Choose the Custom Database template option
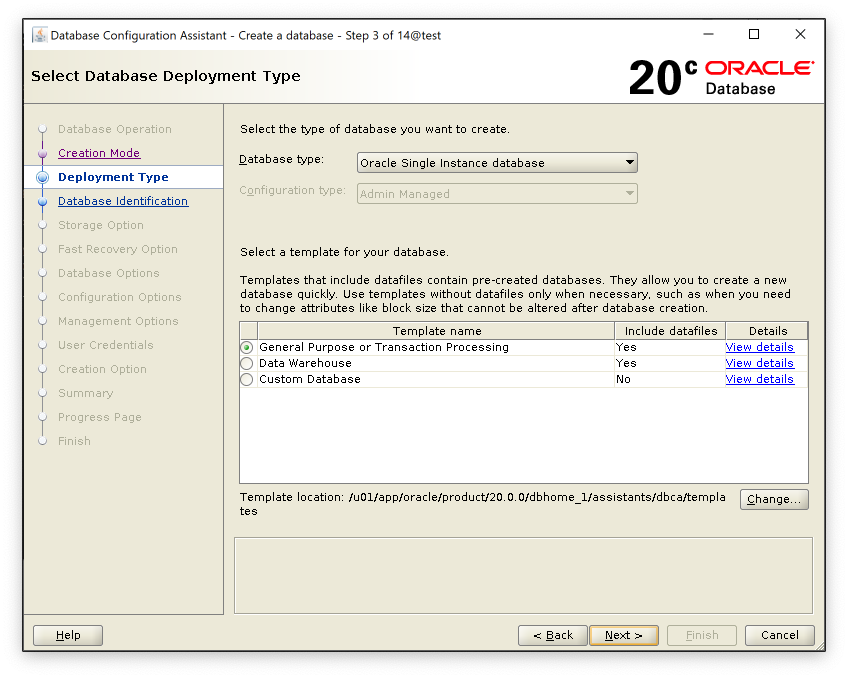Screen dimensions: 848x678 [x=247, y=380]
